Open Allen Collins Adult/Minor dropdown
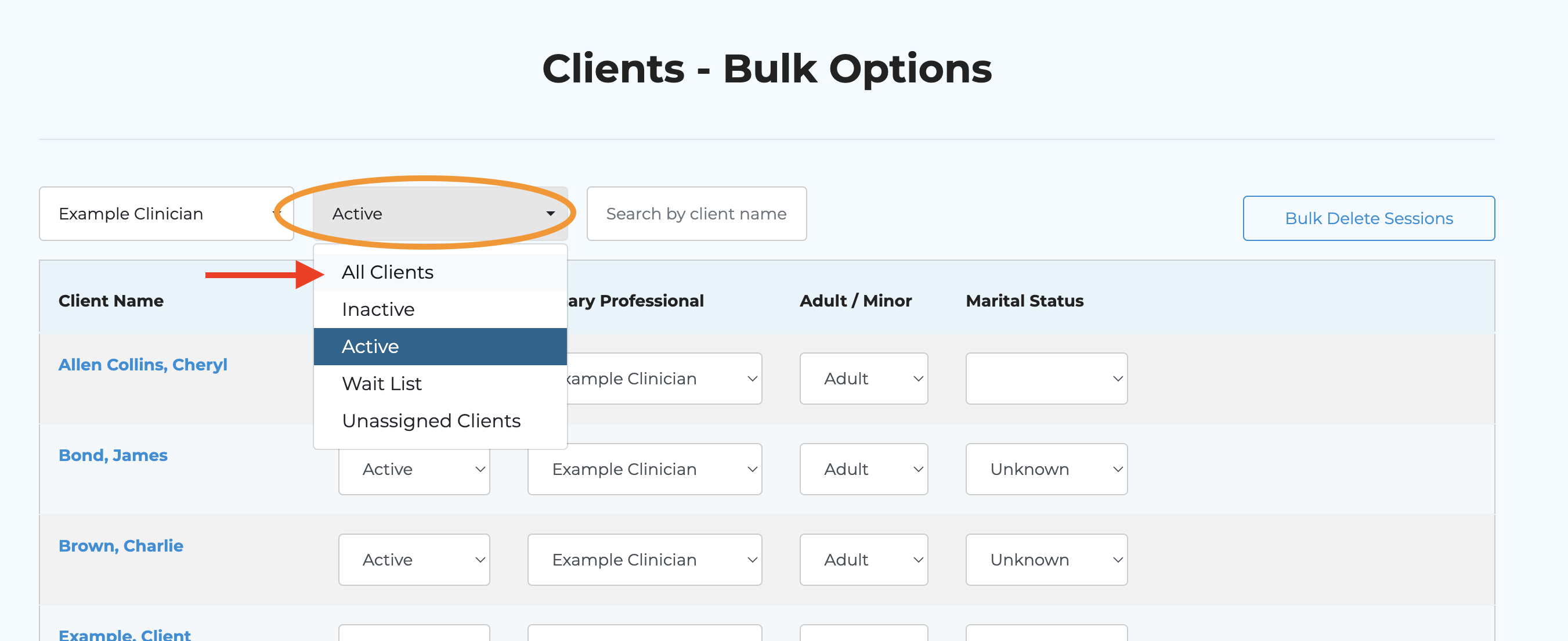 coord(863,379)
